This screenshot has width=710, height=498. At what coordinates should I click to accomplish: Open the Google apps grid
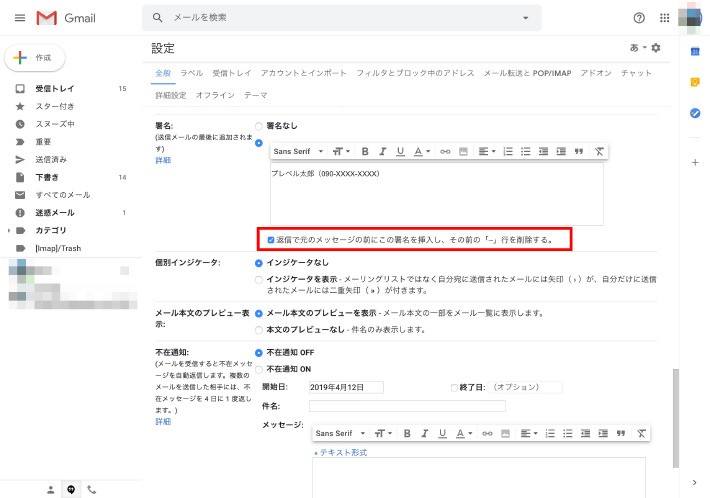coord(664,18)
